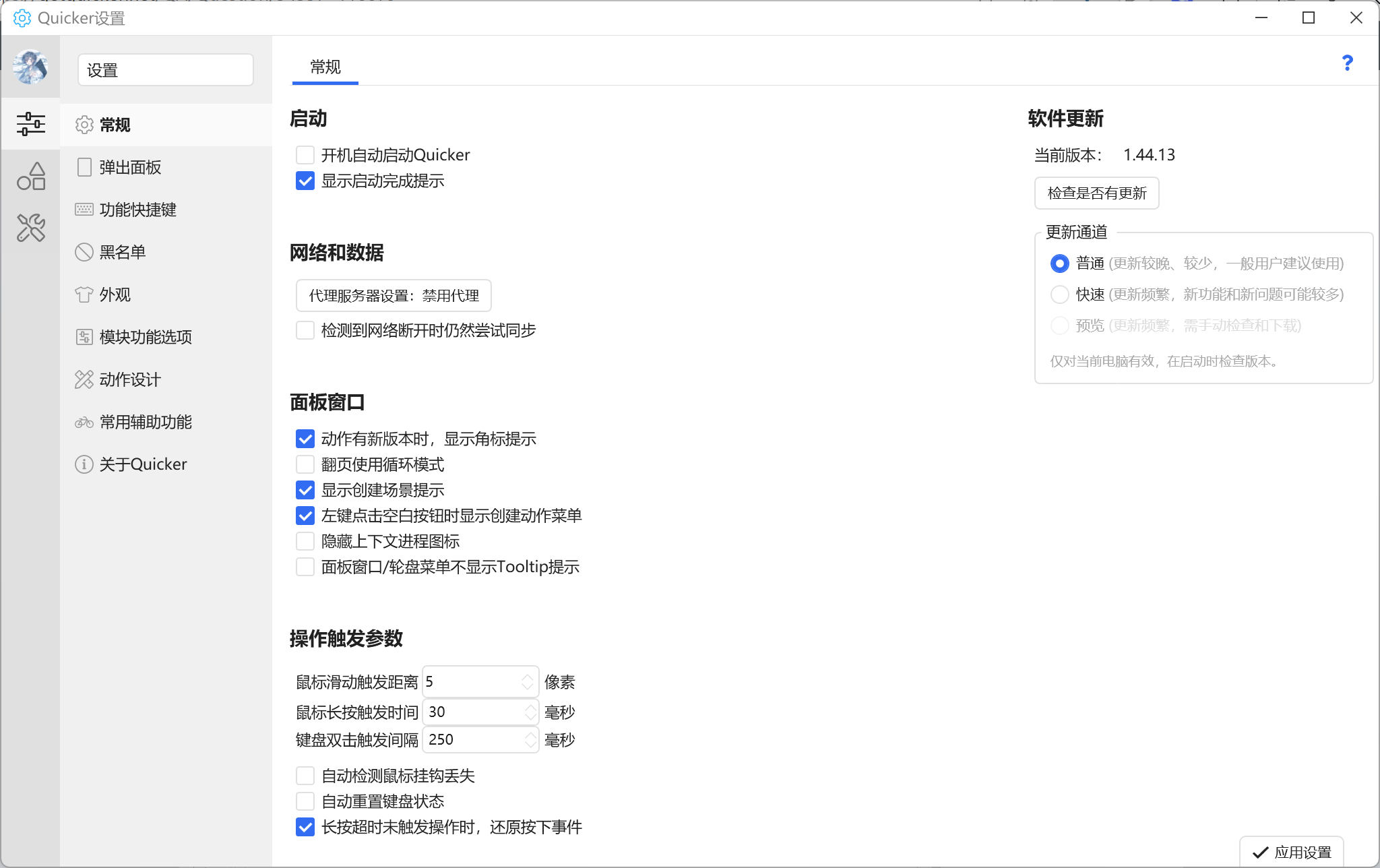This screenshot has height=868, width=1380.
Task: Click the info icon beside 关于Quicker
Action: (x=84, y=464)
